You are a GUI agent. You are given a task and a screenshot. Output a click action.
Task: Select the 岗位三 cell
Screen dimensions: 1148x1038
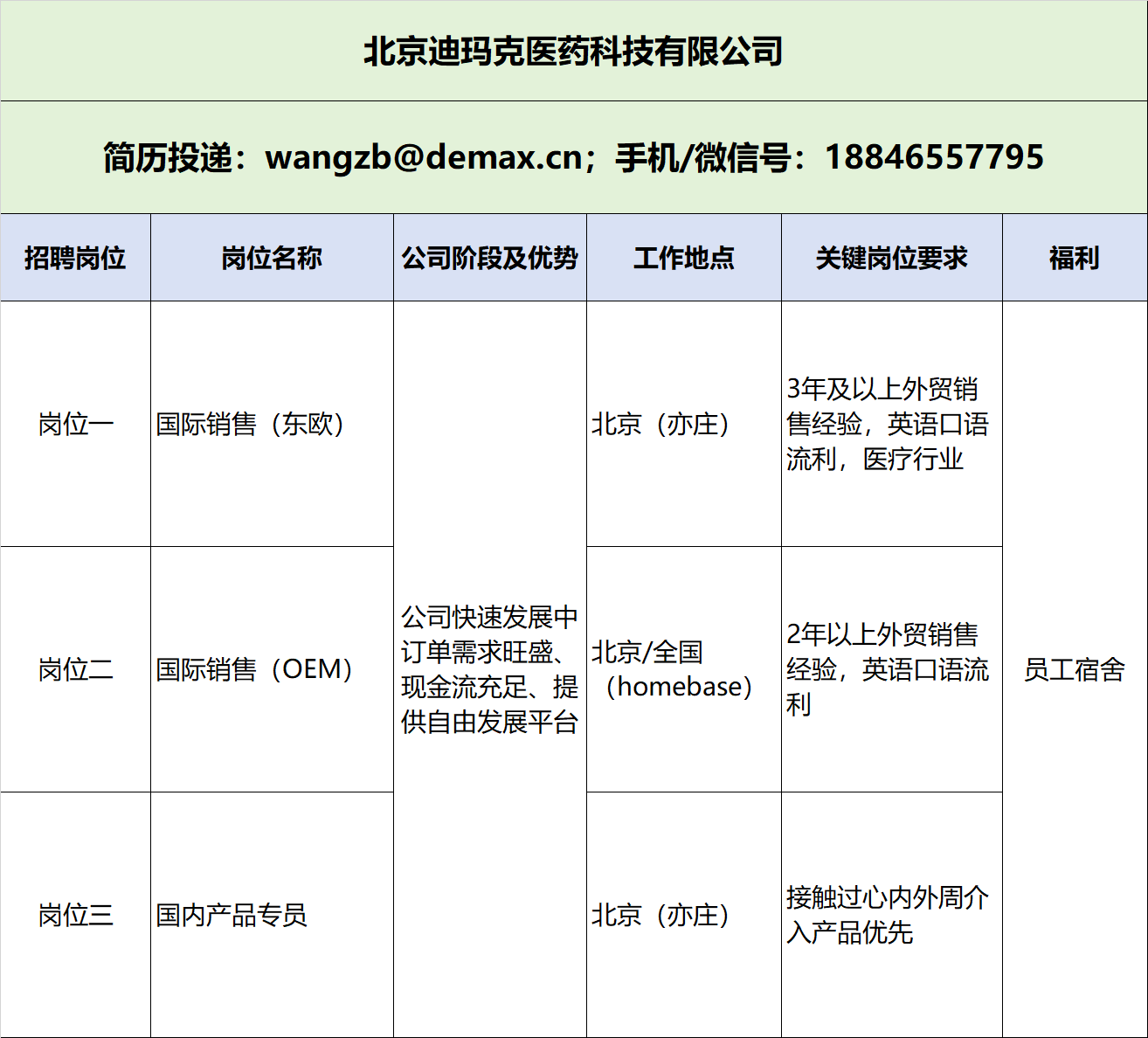pos(75,915)
